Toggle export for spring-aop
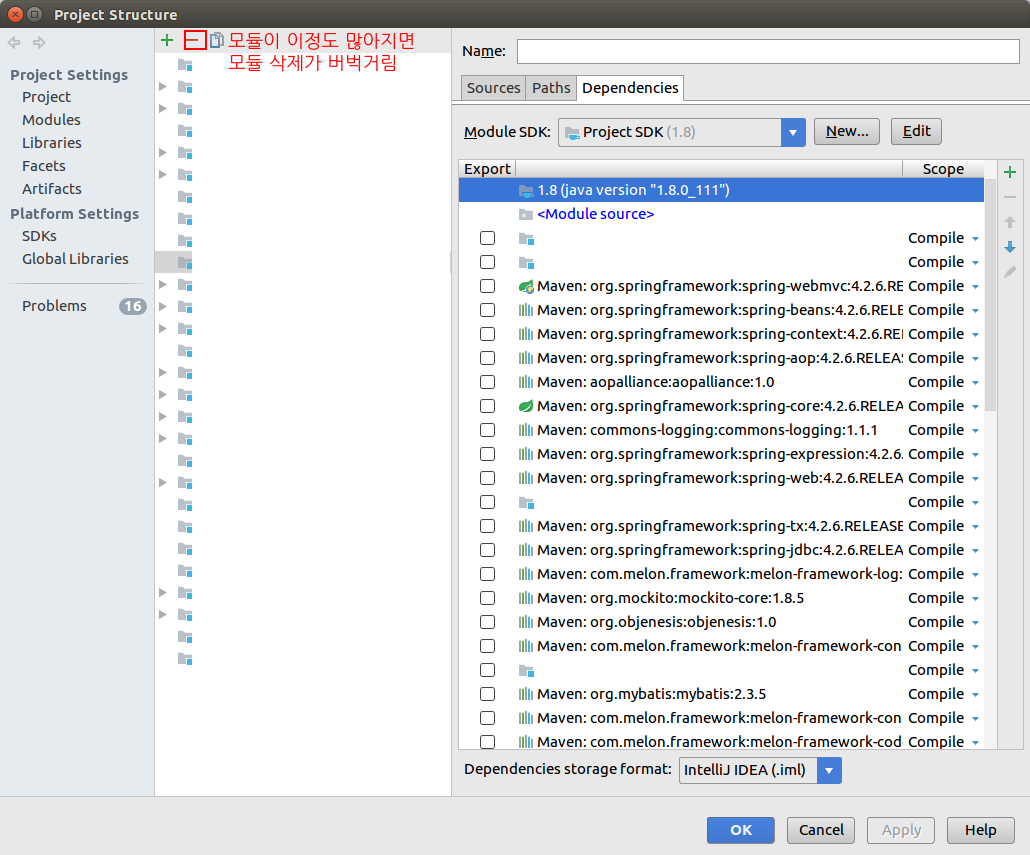 point(487,358)
